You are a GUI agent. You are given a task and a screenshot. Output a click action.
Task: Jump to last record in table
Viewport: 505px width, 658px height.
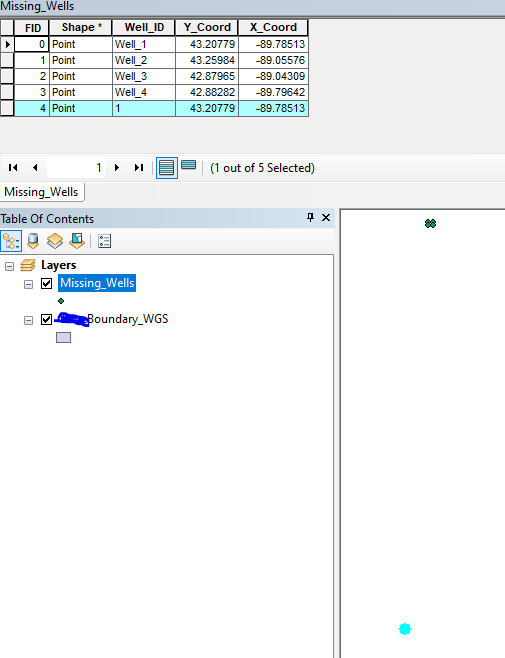[139, 167]
